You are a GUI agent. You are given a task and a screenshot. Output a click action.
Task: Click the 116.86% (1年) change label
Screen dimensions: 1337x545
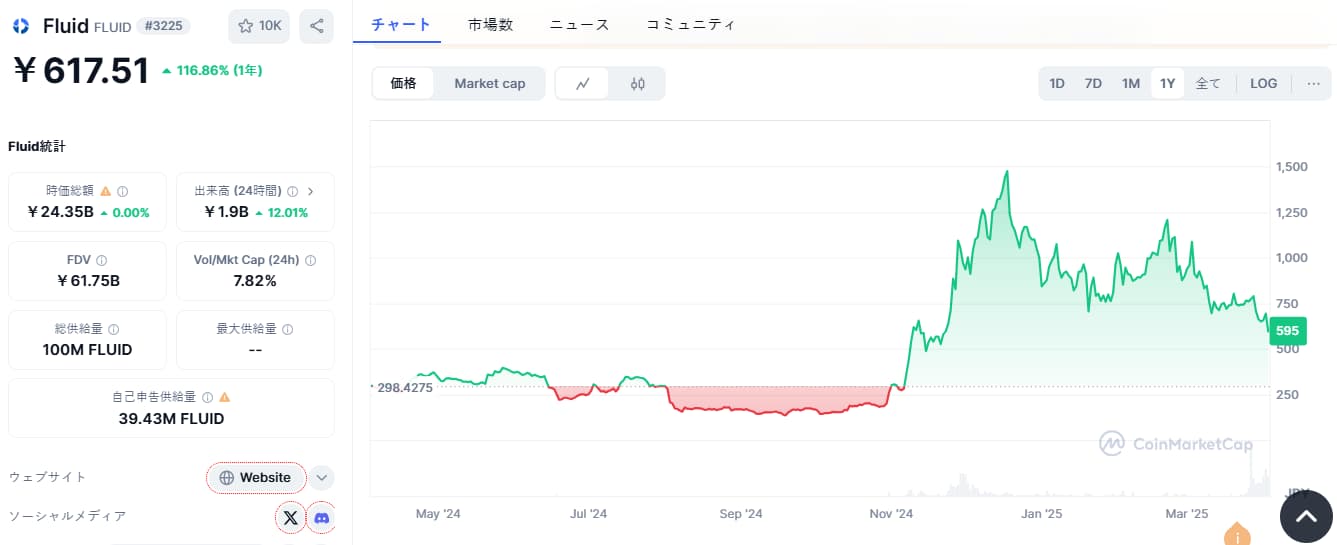[x=212, y=71]
